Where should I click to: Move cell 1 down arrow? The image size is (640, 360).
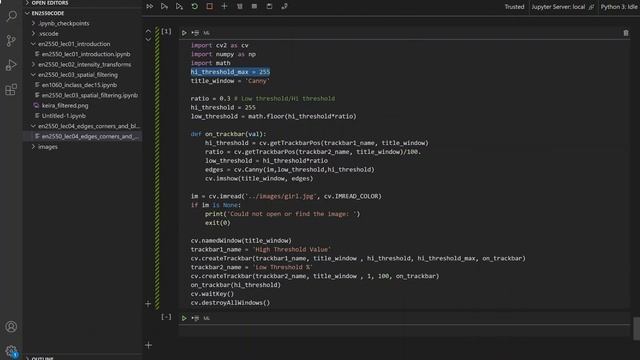(x=148, y=40)
